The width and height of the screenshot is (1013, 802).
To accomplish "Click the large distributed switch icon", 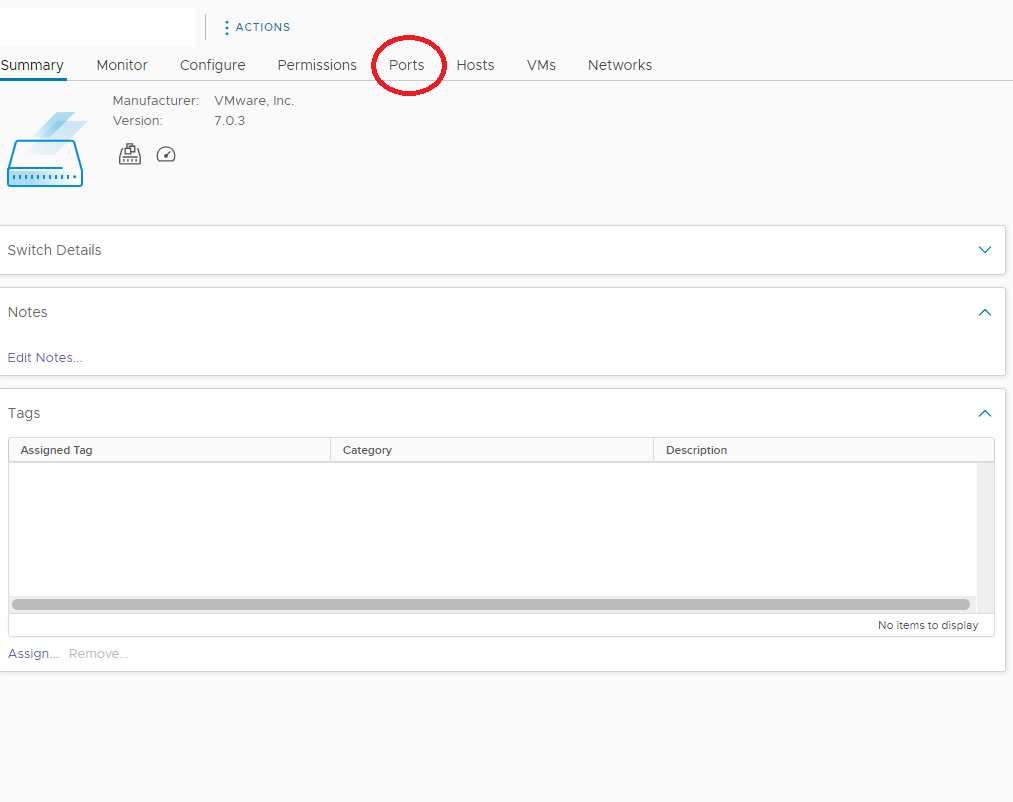I will pos(46,151).
